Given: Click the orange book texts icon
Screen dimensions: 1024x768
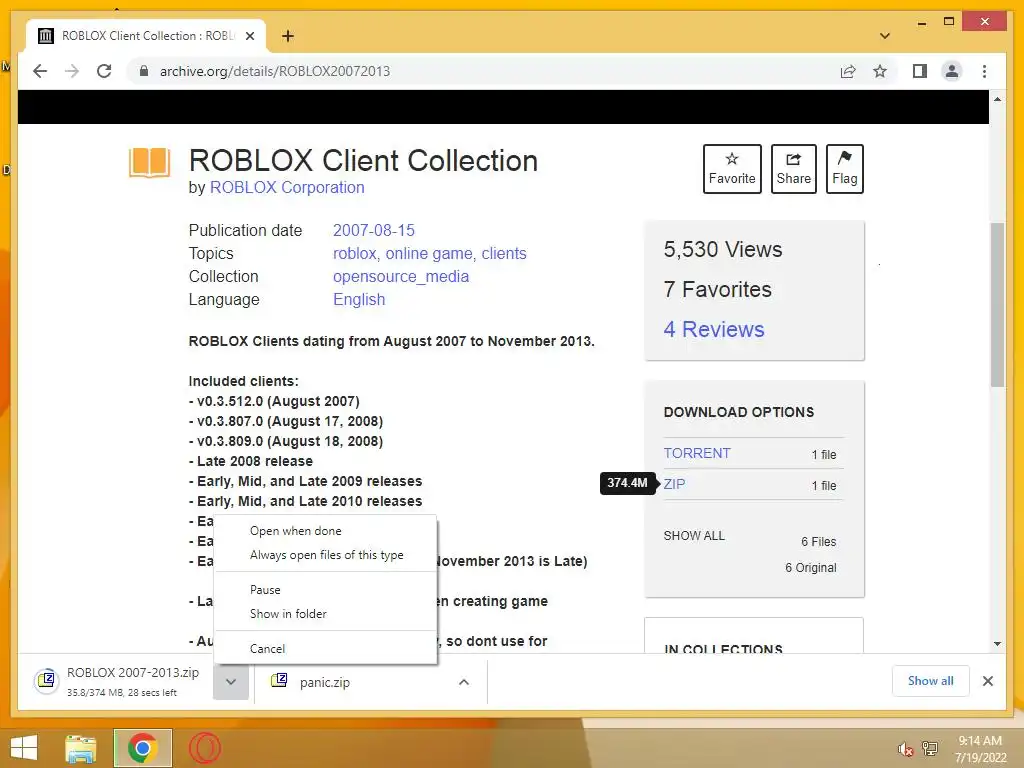Looking at the screenshot, I should click(150, 163).
